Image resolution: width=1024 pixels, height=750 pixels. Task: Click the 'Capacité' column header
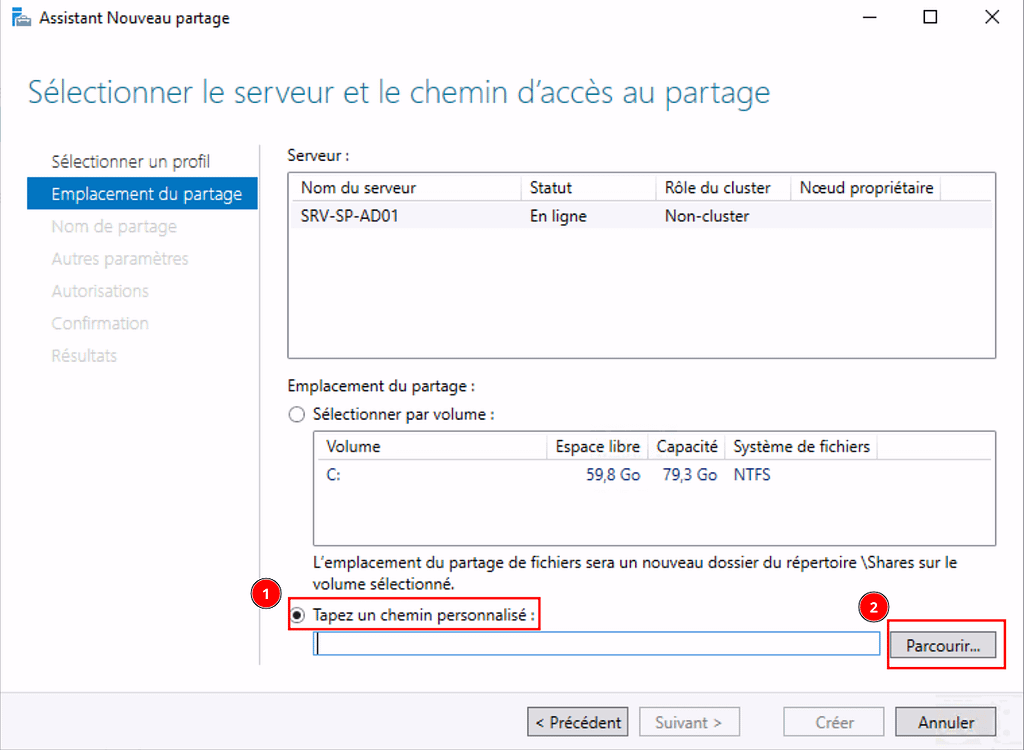tap(687, 447)
